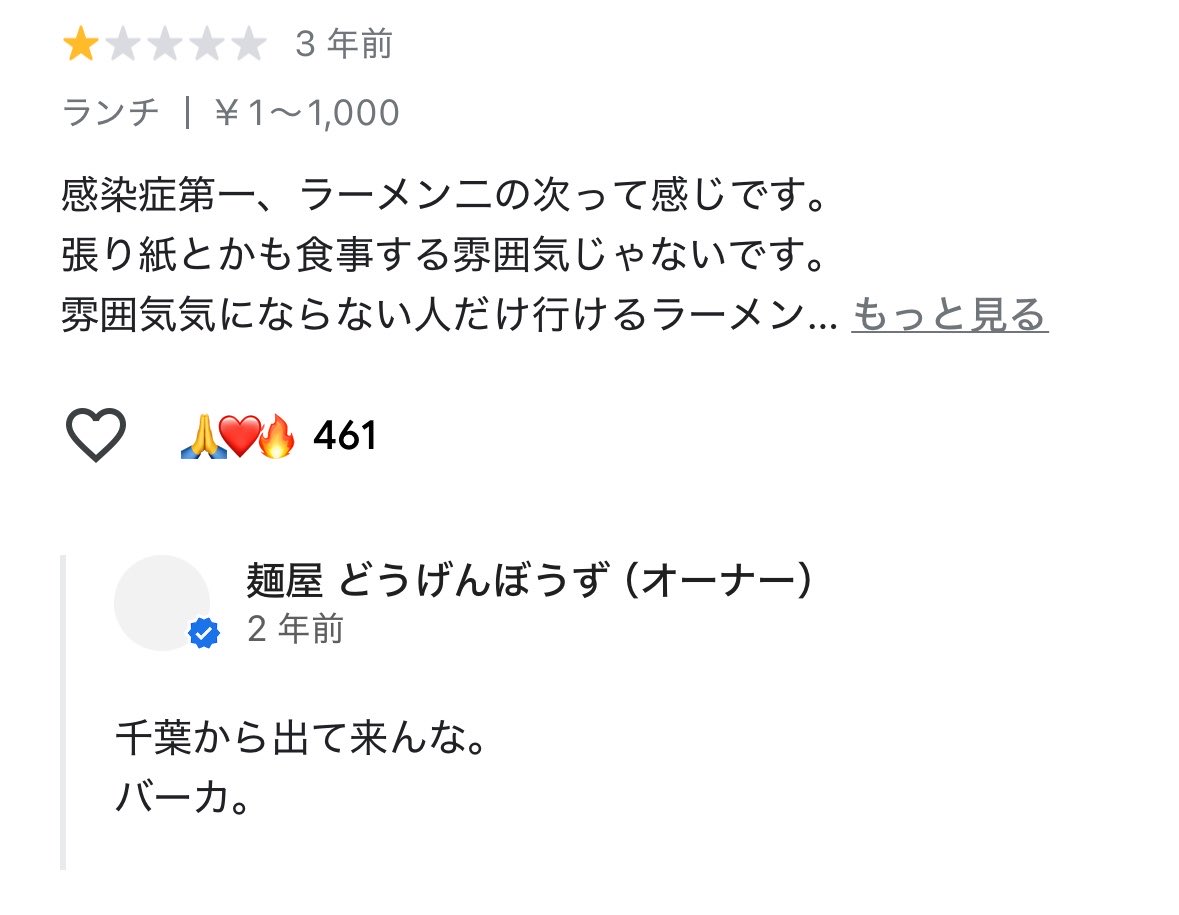
Task: Click the reply text 千葉から出て来んな。
Action: tap(303, 737)
